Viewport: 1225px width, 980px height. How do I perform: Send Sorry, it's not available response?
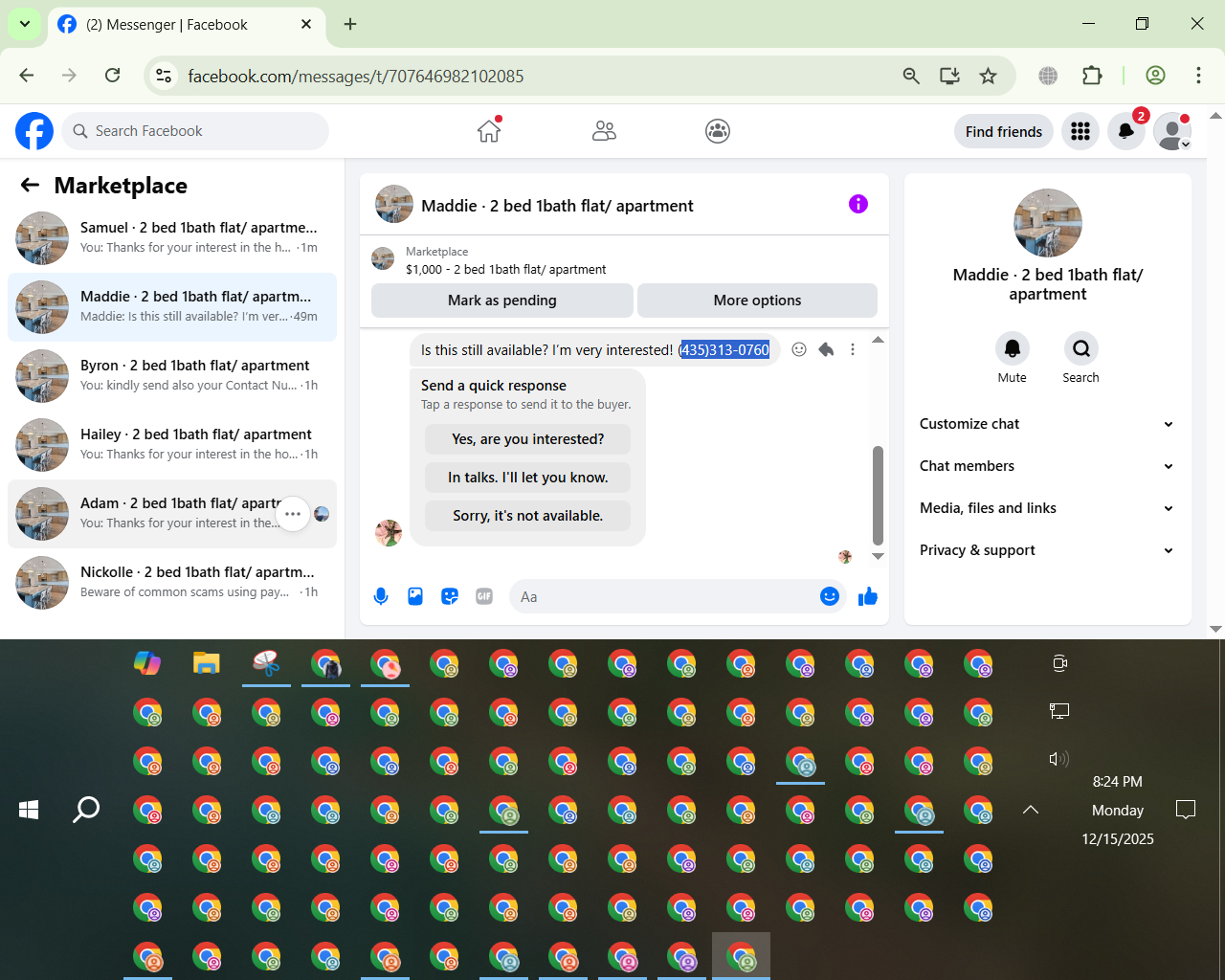527,516
